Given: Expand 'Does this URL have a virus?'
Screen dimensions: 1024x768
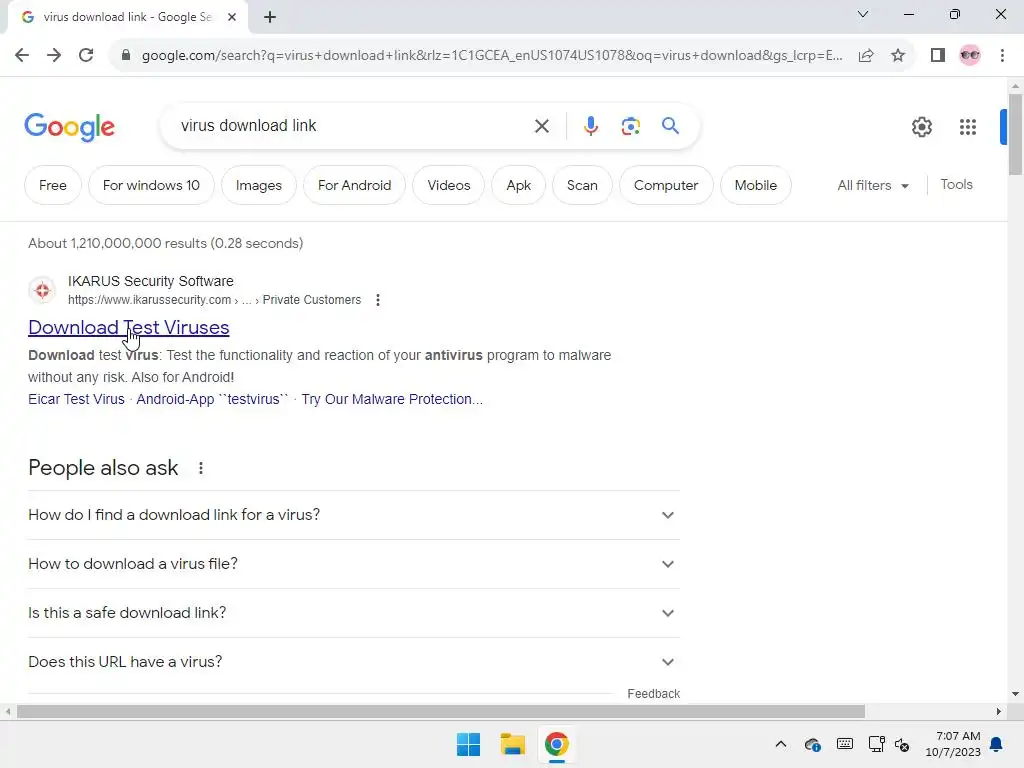Looking at the screenshot, I should [353, 662].
